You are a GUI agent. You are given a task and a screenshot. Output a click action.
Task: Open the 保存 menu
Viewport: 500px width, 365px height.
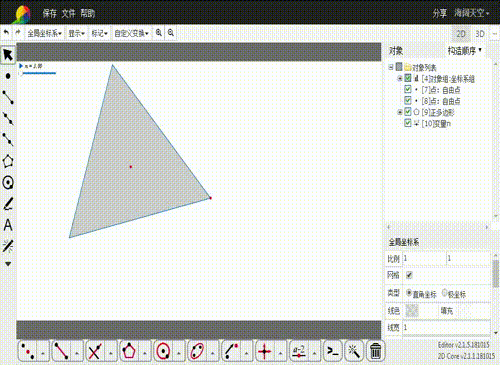tap(50, 13)
